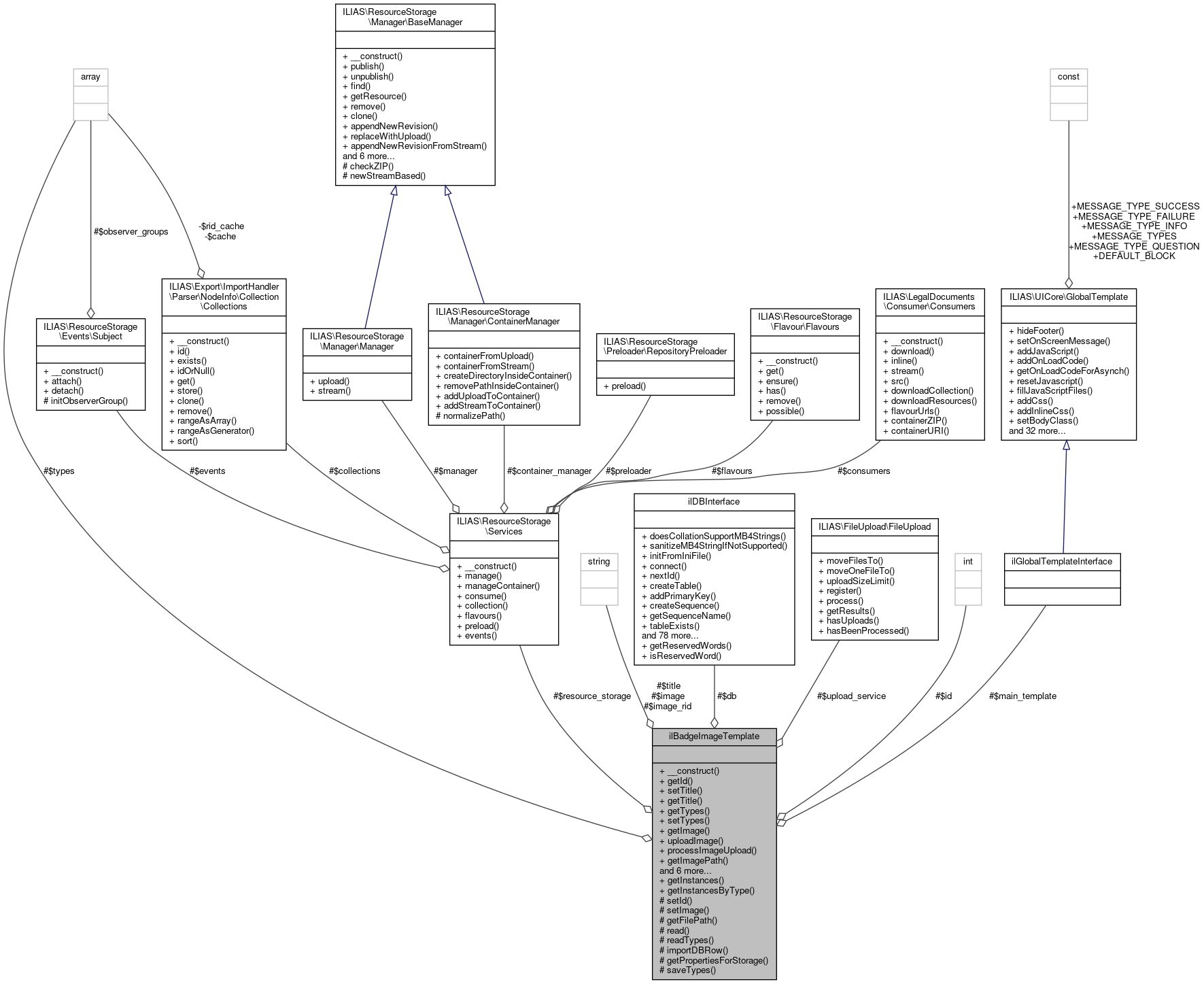This screenshot has width=1204, height=984.
Task: Open the ImportHandler Collections class node
Action: pos(224,364)
